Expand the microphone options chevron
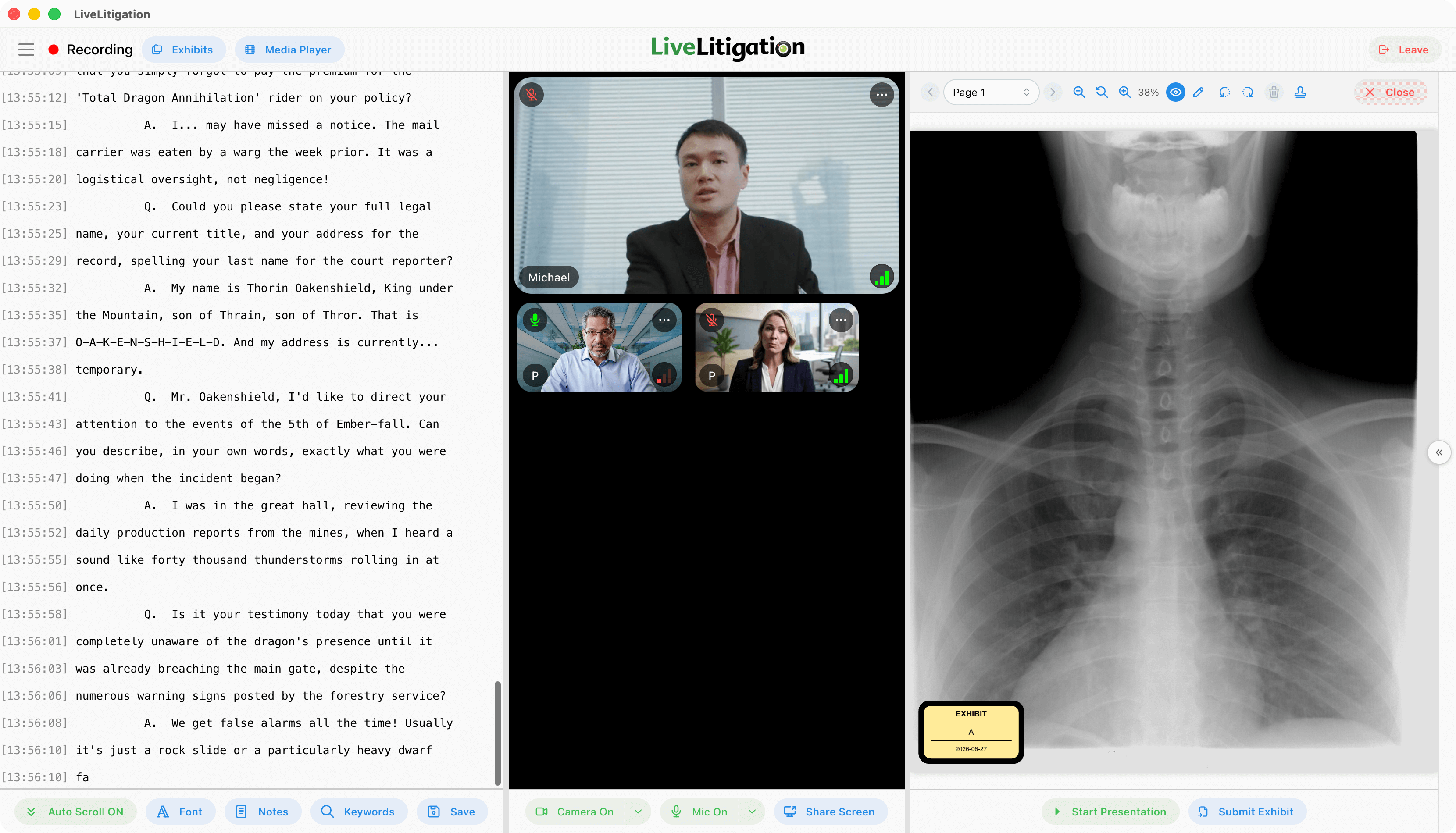1456x833 pixels. 752,811
